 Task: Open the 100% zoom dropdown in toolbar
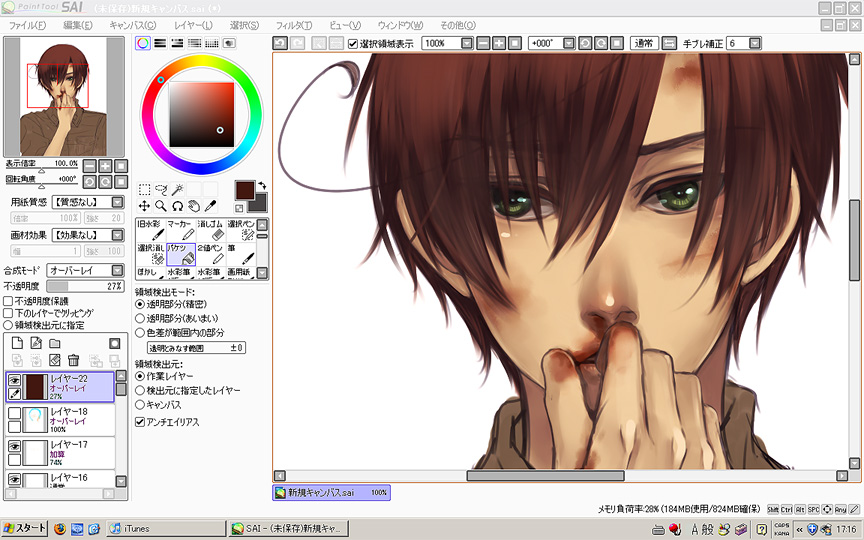[x=467, y=43]
